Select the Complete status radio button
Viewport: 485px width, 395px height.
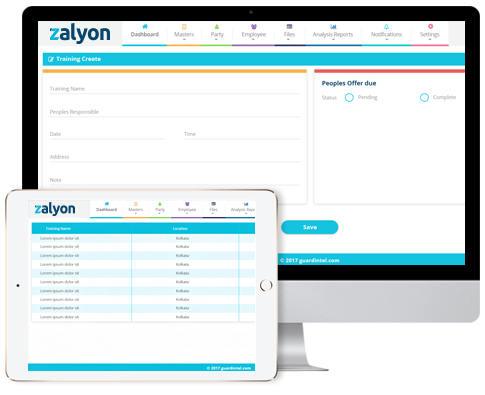[424, 97]
